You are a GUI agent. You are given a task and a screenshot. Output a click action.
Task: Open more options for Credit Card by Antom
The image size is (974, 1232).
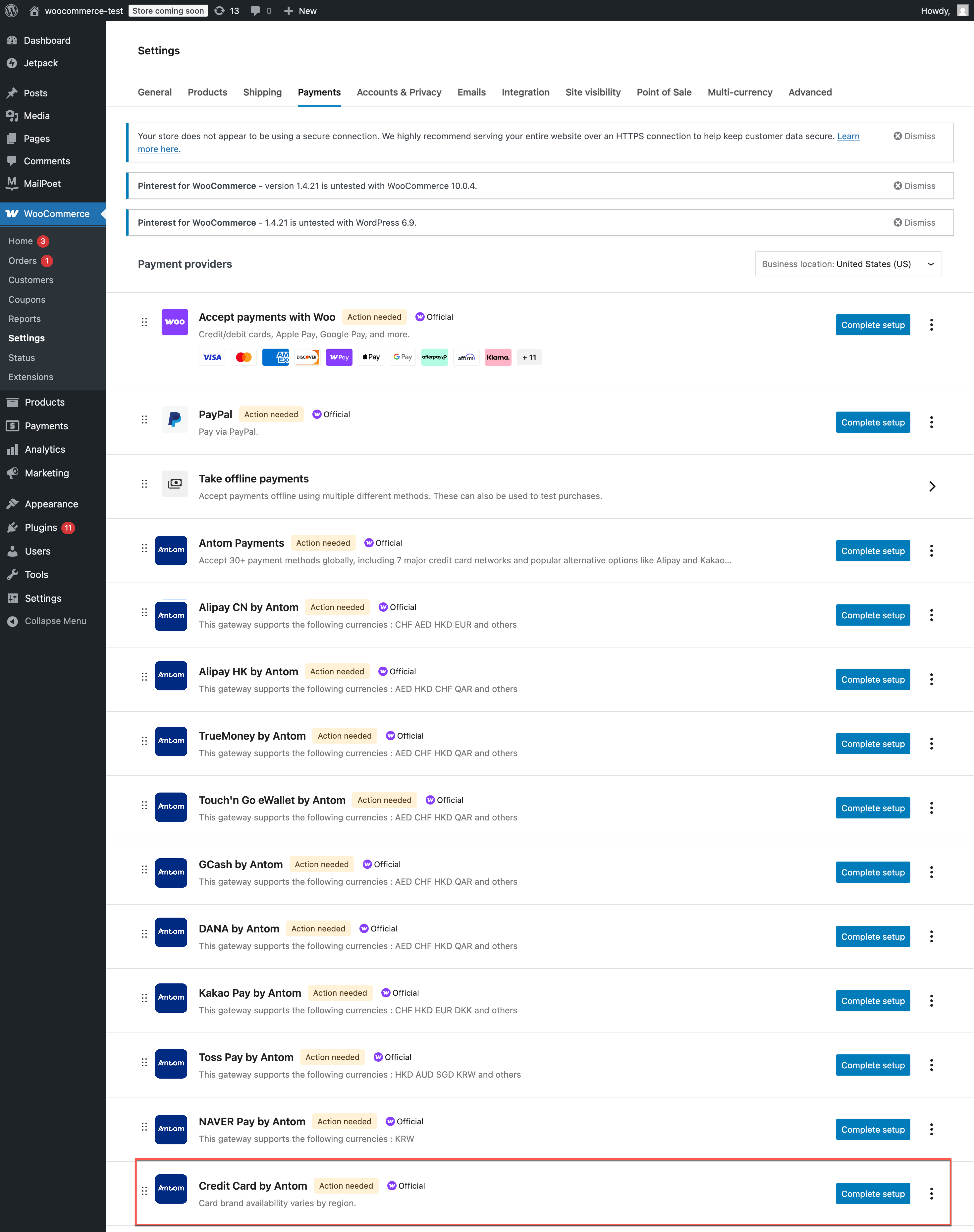click(931, 1194)
